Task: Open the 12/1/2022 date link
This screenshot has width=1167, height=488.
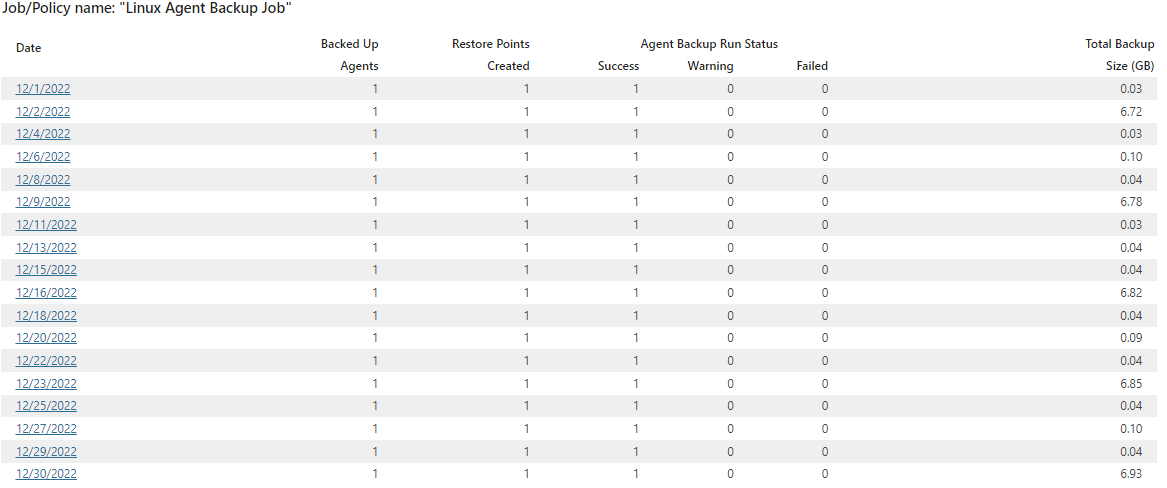Action: coord(43,89)
